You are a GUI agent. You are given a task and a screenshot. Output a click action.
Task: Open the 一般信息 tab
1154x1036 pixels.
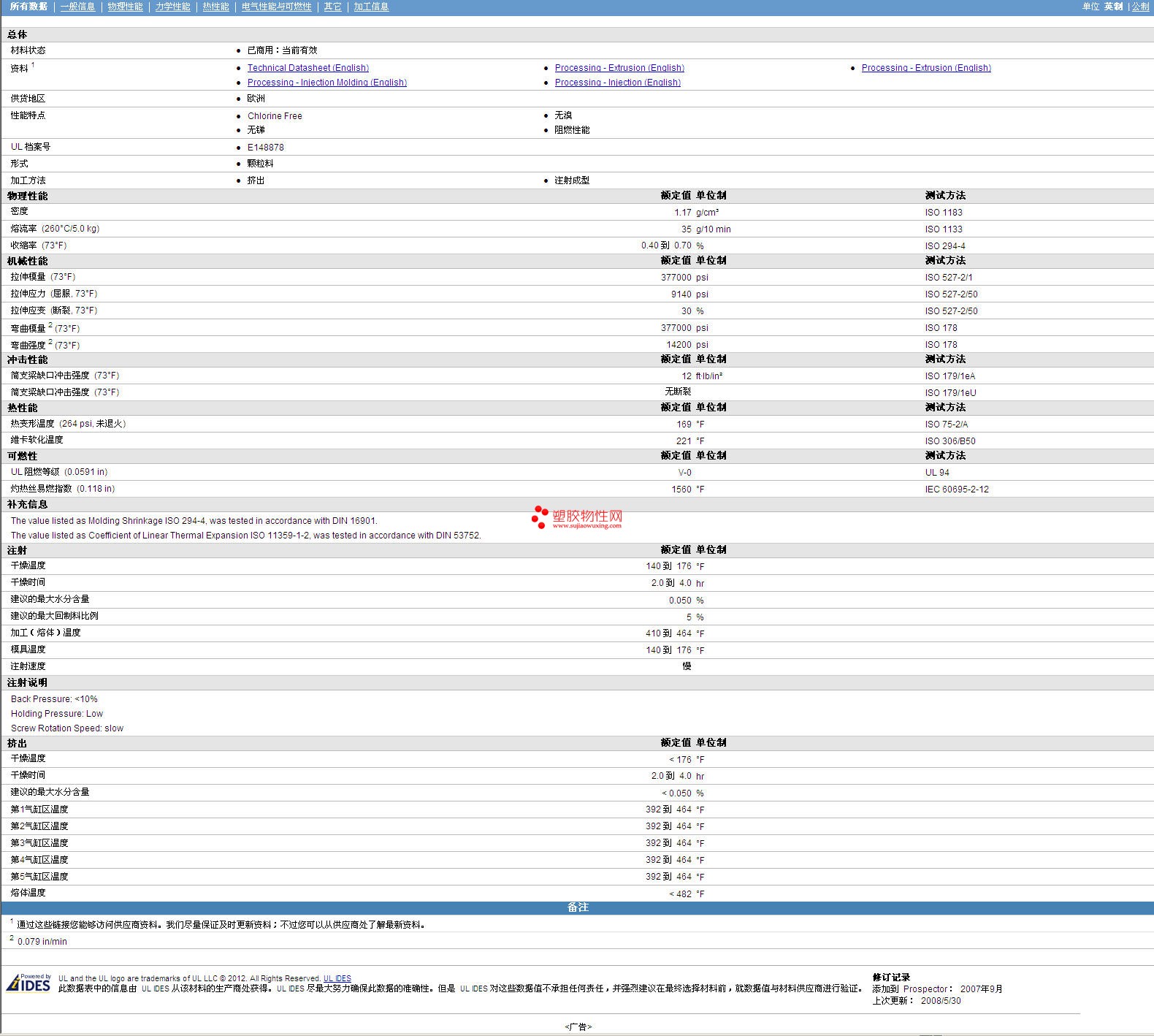coord(77,7)
